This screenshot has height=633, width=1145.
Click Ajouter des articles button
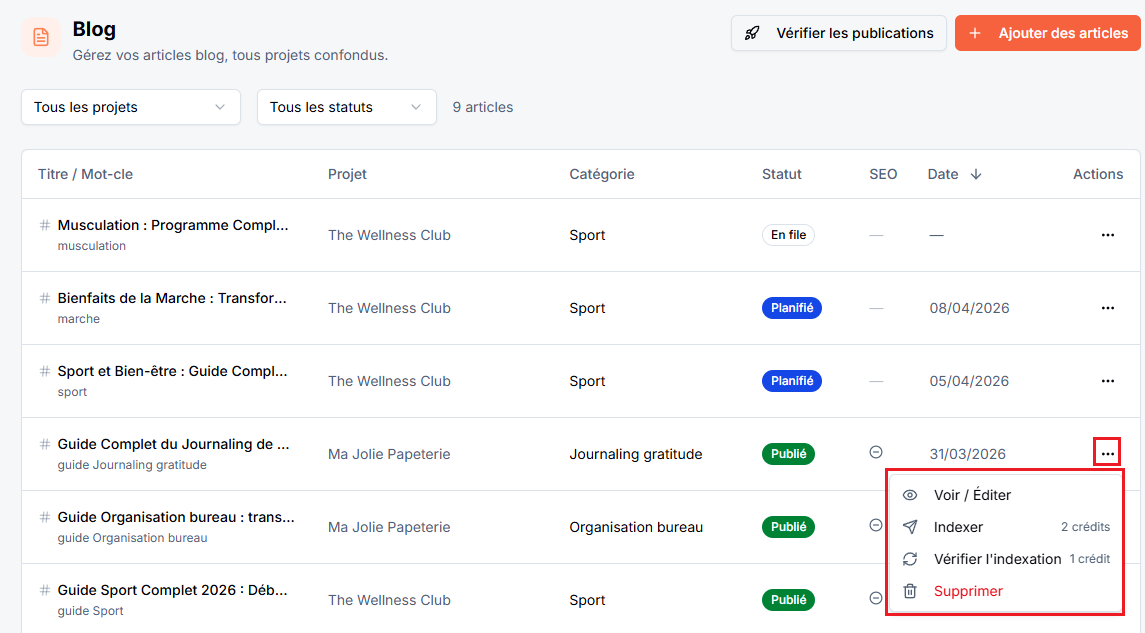click(1047, 34)
